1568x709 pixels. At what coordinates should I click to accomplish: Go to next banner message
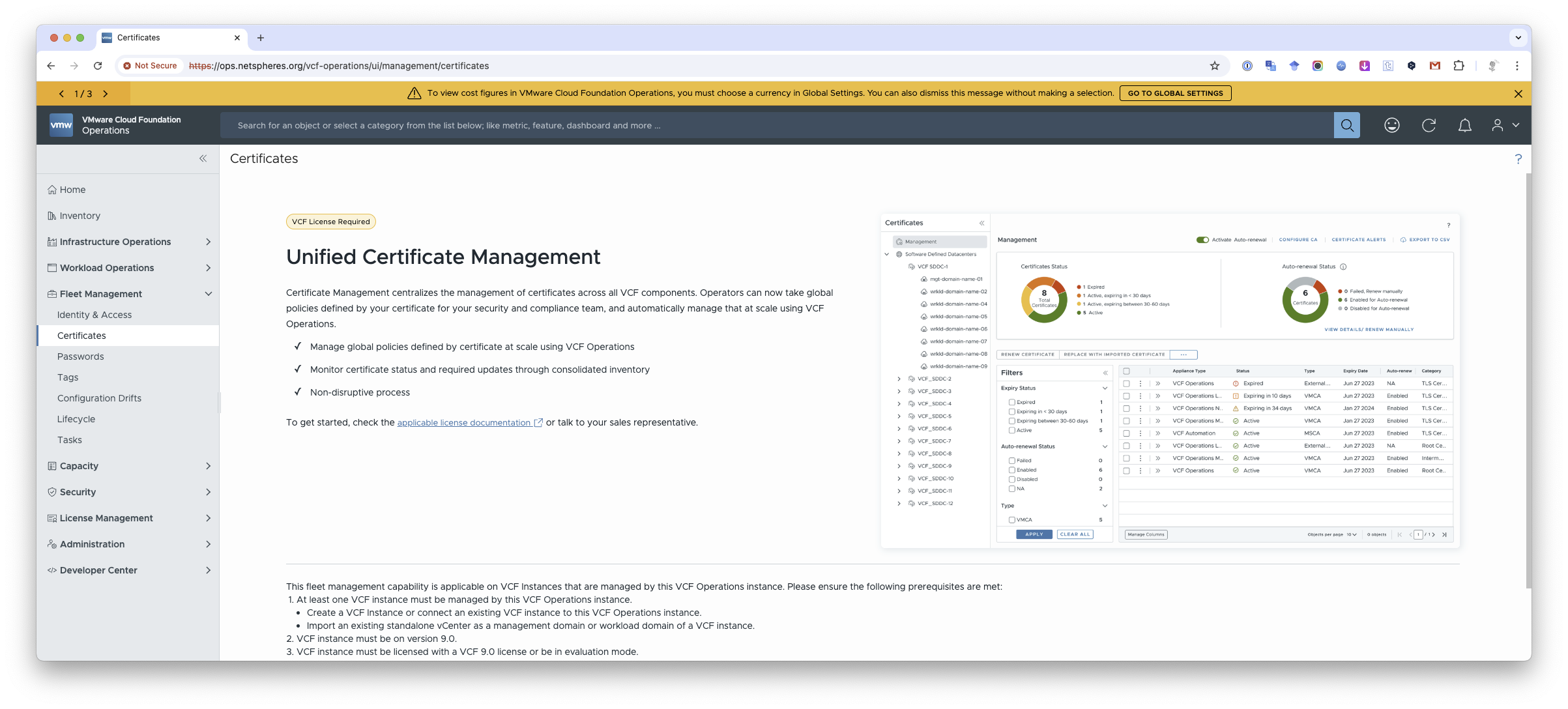[106, 94]
